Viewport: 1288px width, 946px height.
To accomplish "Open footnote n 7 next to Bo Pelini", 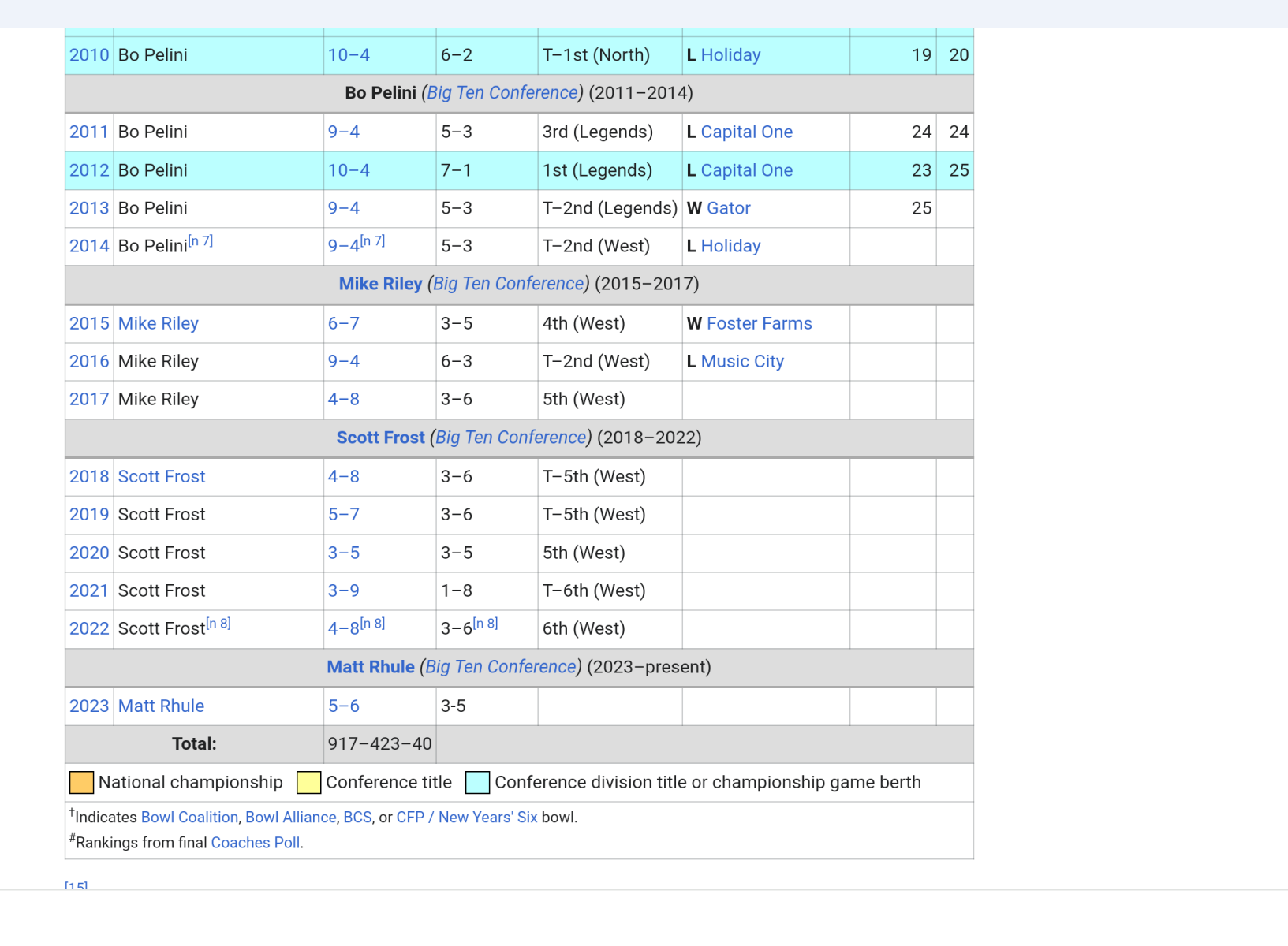I will pyautogui.click(x=200, y=241).
